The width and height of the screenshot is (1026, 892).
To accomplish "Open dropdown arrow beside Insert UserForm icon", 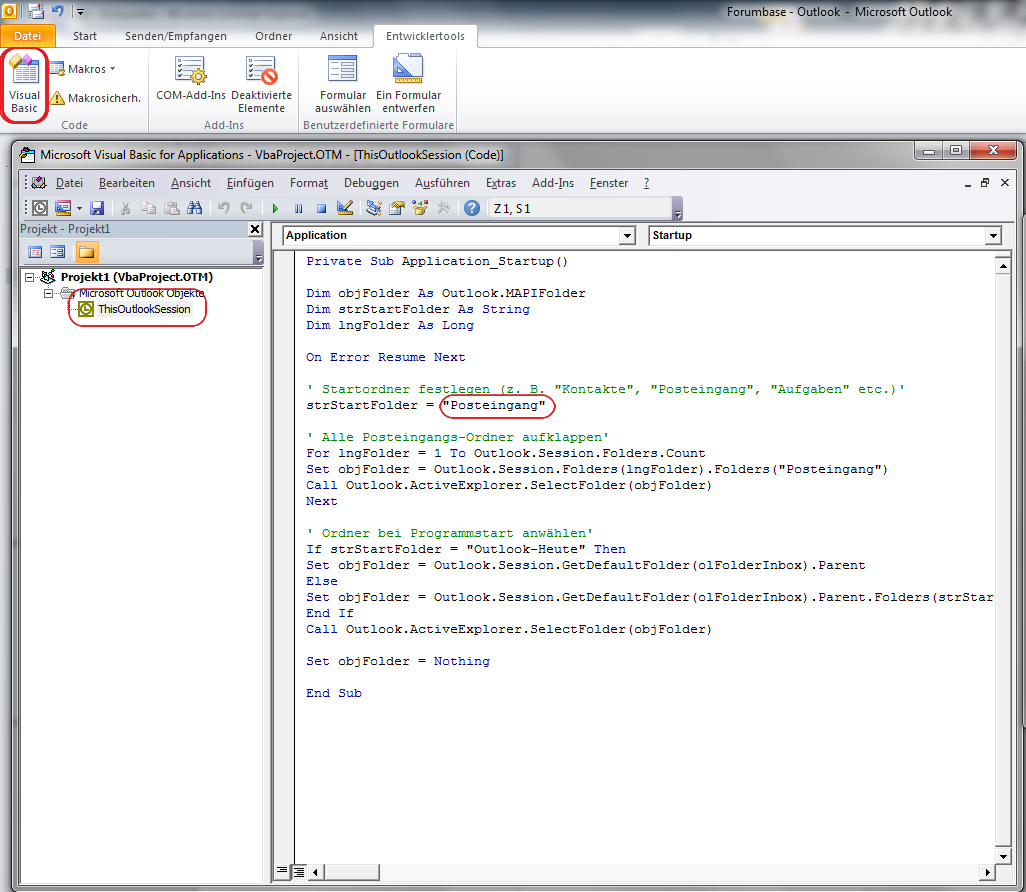I will pos(79,209).
